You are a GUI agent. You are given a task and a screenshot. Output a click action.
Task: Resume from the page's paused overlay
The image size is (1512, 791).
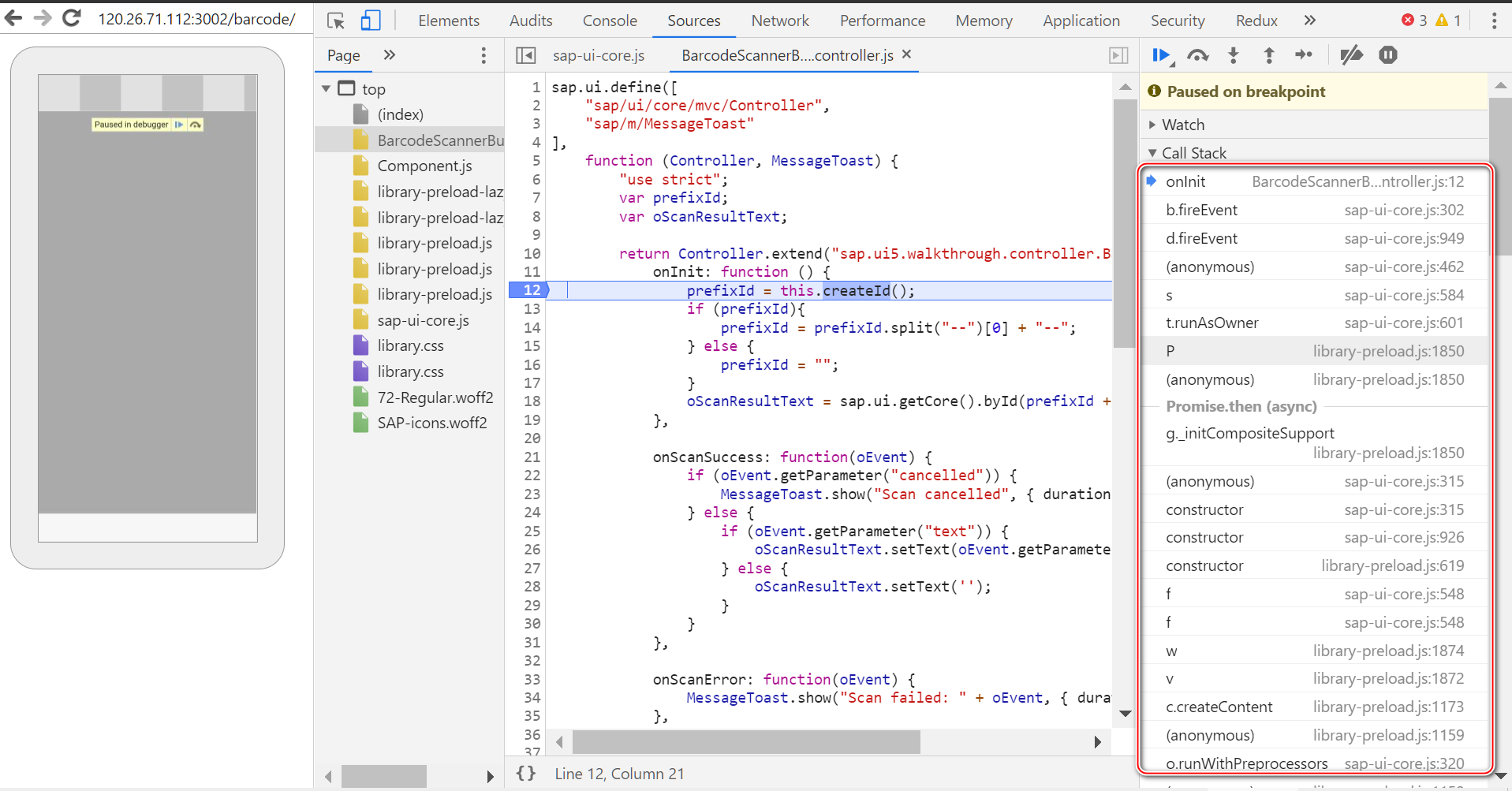coord(179,125)
